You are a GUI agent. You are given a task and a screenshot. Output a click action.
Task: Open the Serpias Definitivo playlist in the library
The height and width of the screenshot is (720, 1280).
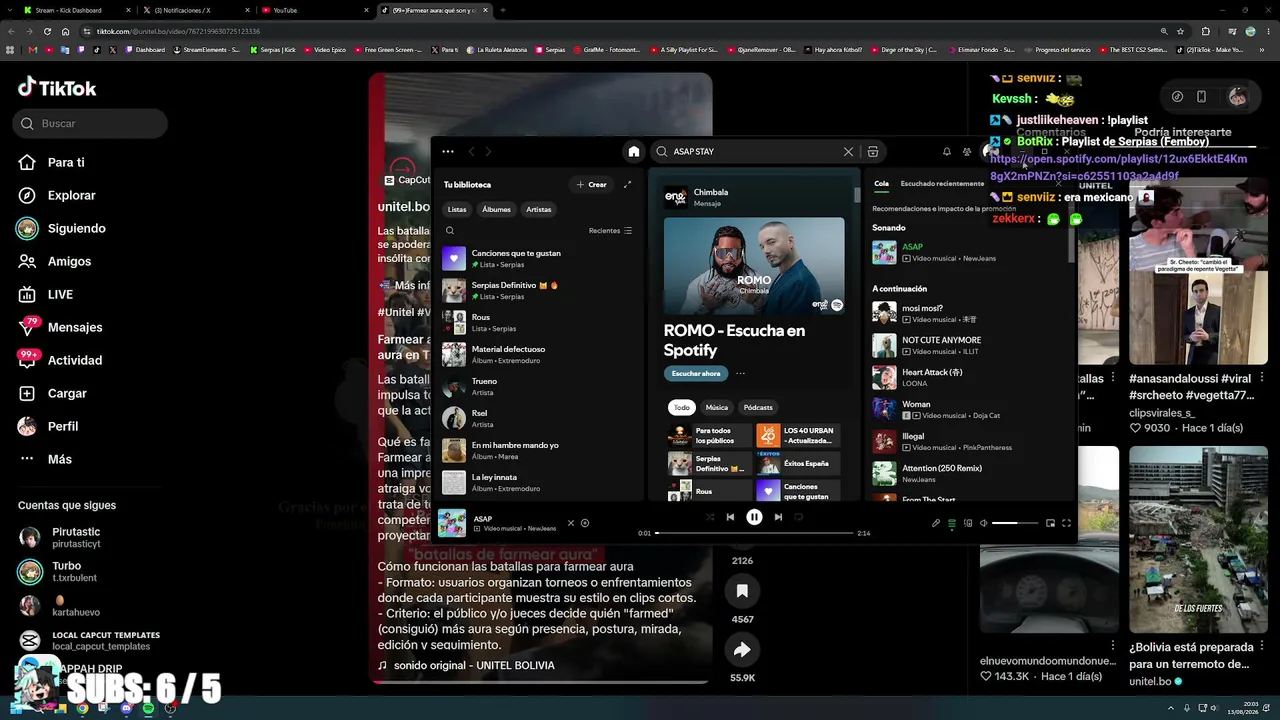[538, 291]
